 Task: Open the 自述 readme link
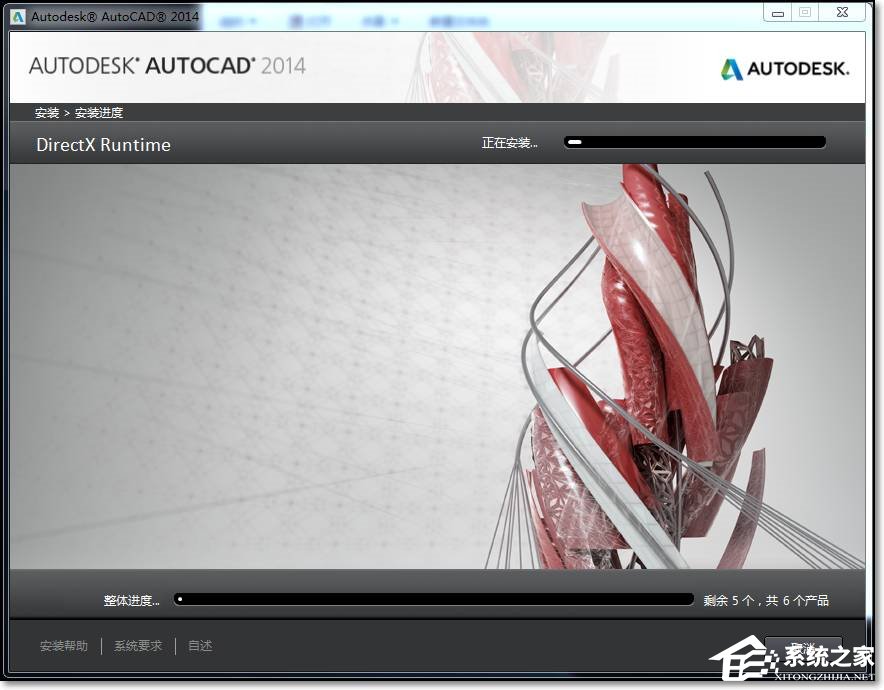click(x=199, y=646)
